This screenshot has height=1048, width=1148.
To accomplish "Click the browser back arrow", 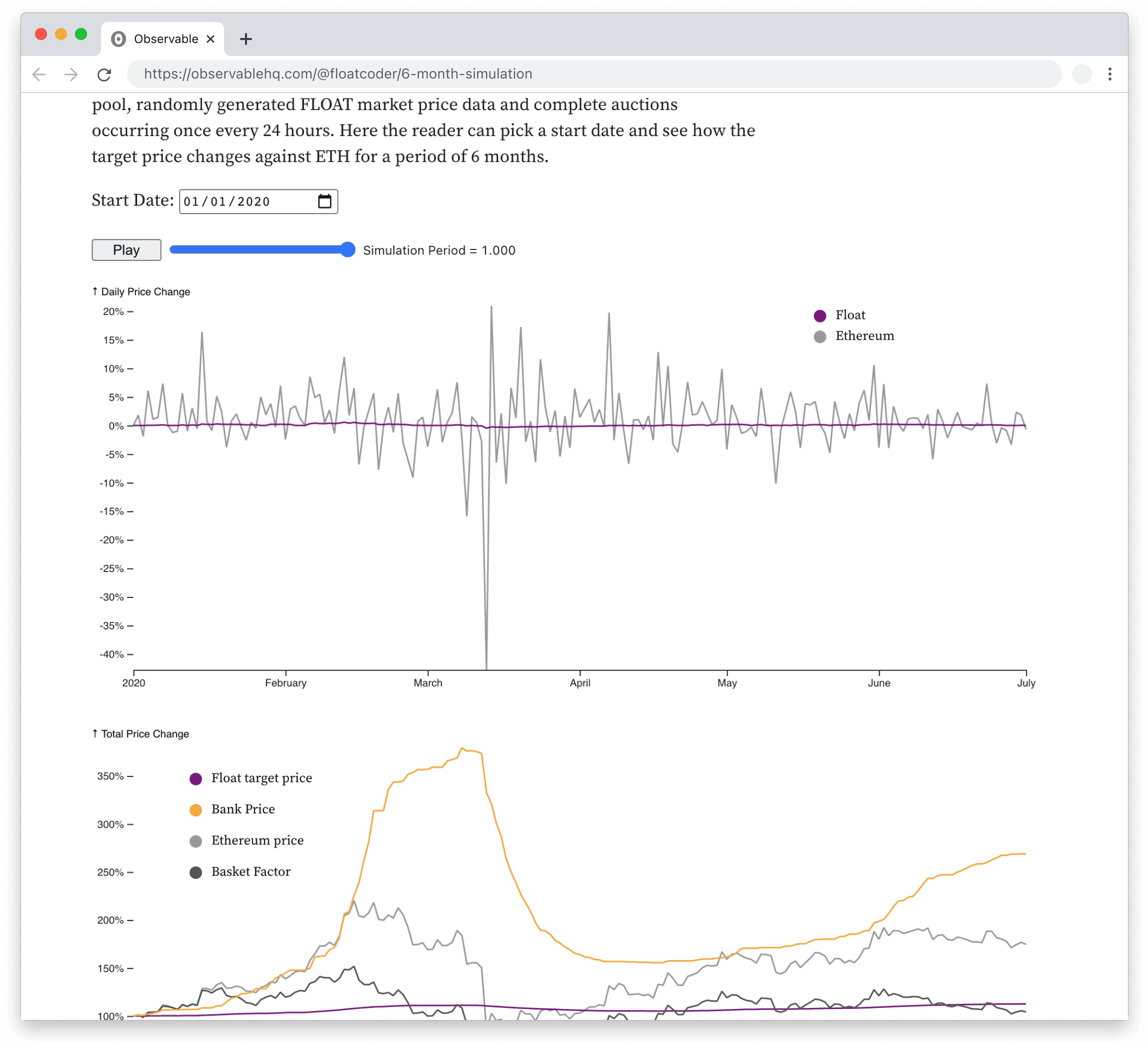I will 39,74.
